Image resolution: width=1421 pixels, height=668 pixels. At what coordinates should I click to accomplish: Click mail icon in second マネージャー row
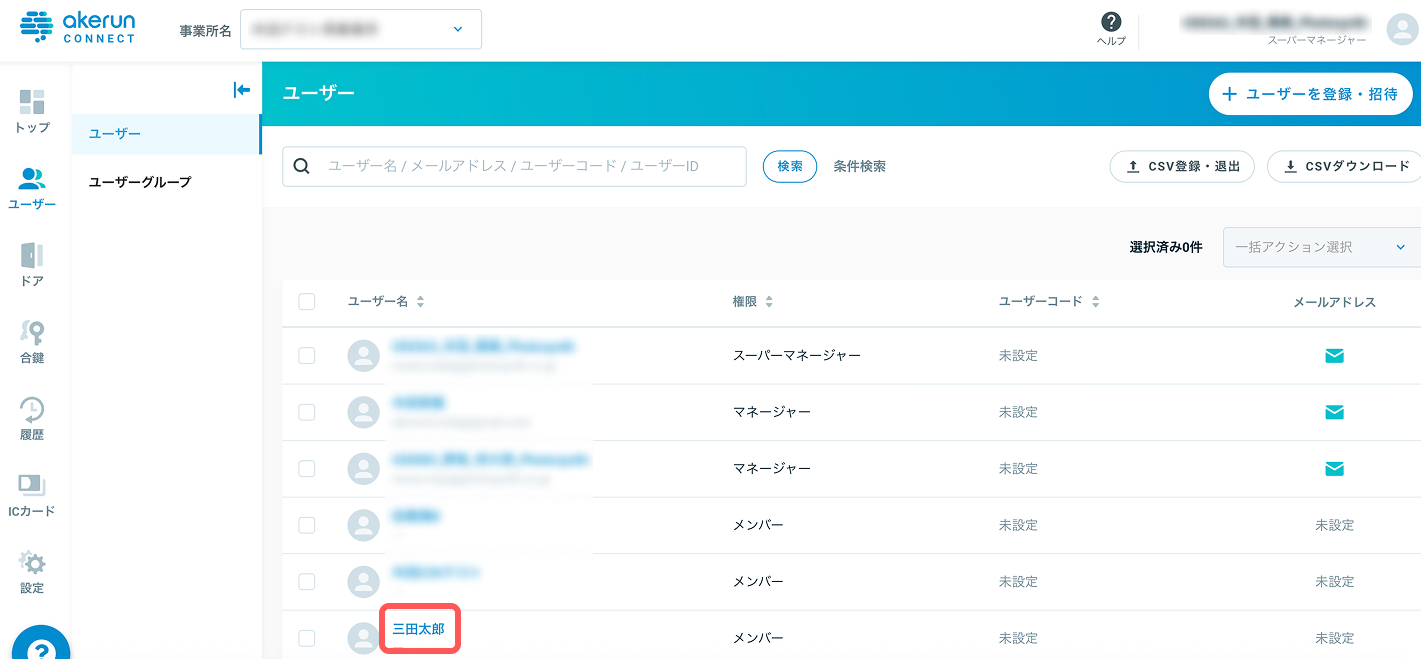[1334, 468]
